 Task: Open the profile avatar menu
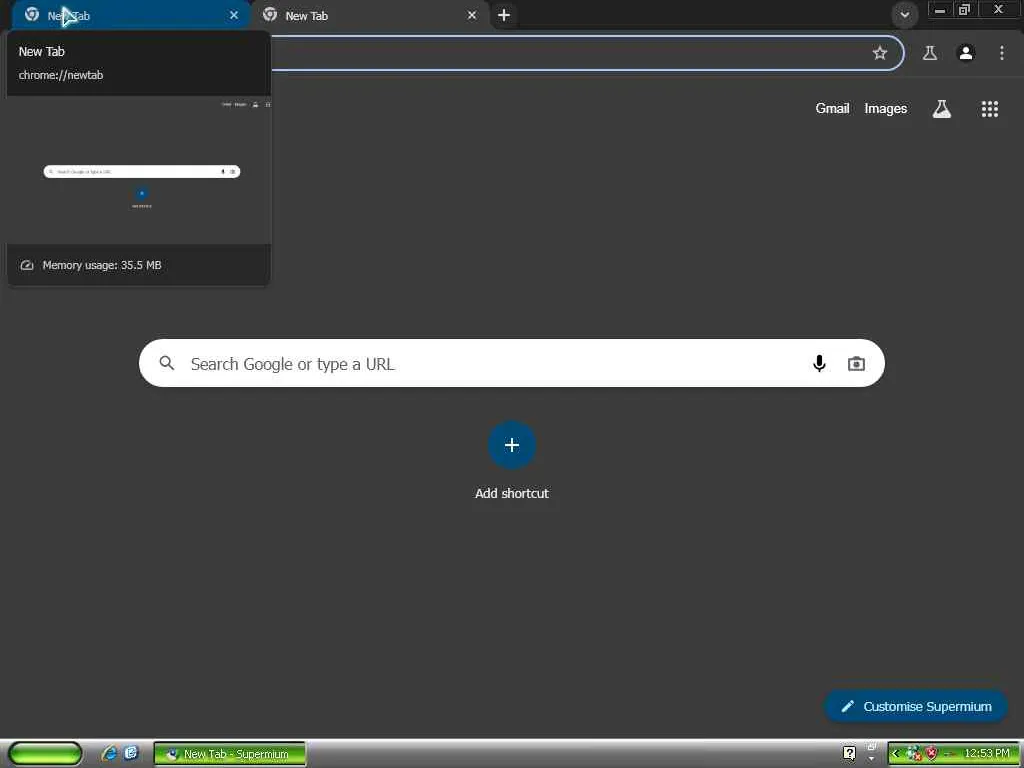[966, 54]
